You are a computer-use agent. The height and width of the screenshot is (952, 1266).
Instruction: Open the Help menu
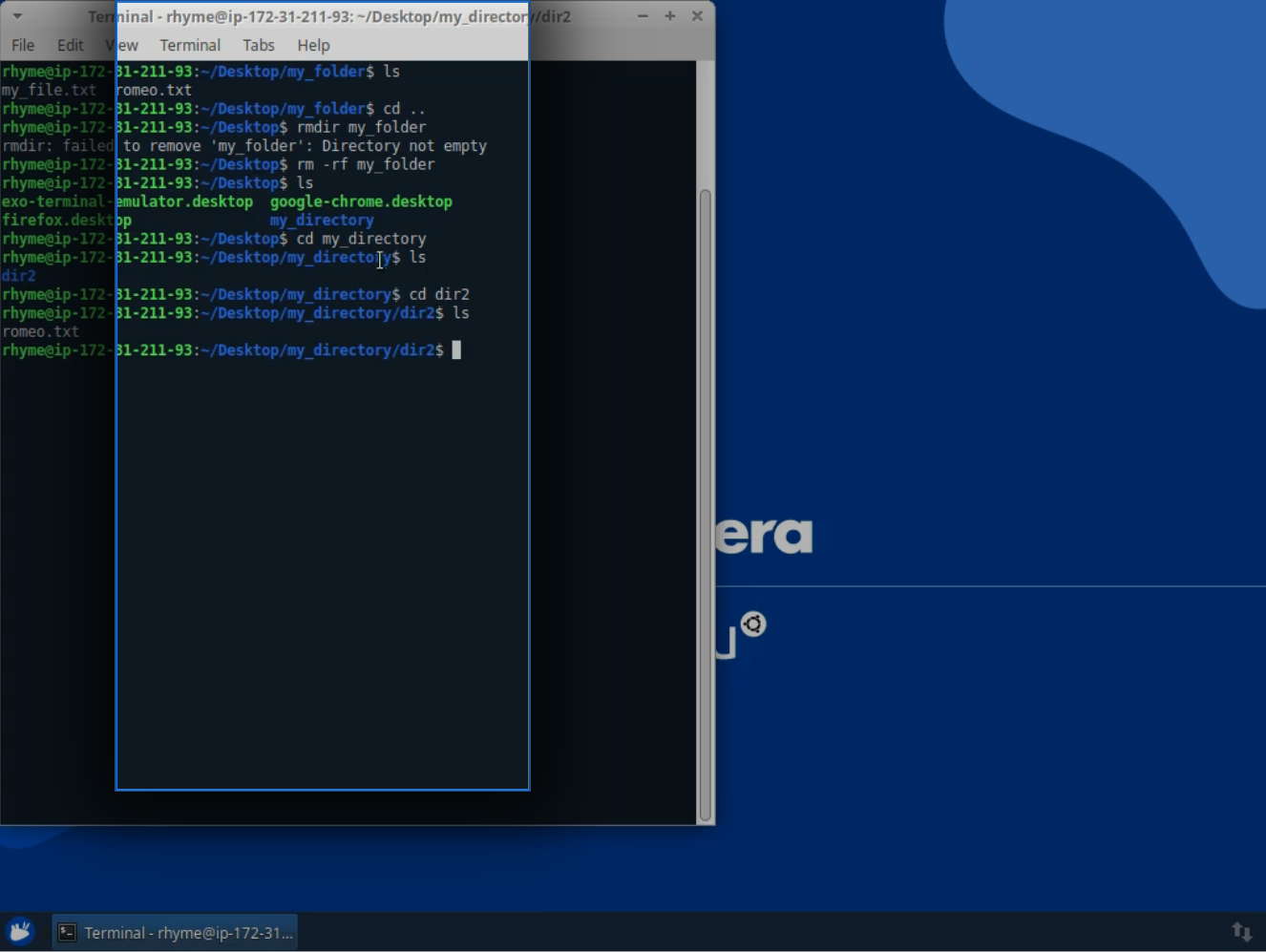(x=313, y=45)
